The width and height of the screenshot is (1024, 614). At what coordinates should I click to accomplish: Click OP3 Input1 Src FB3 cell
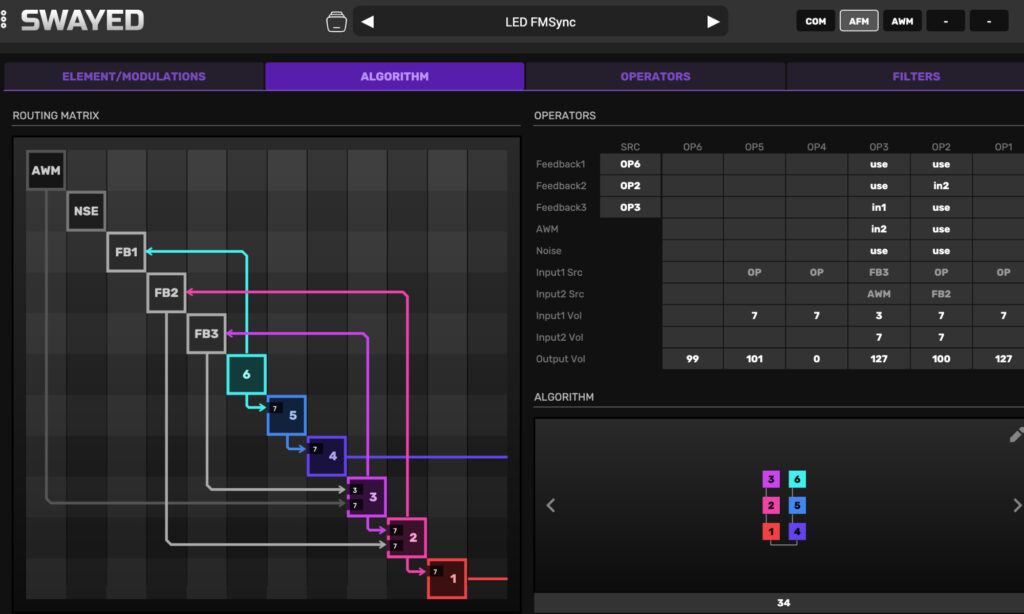point(878,272)
